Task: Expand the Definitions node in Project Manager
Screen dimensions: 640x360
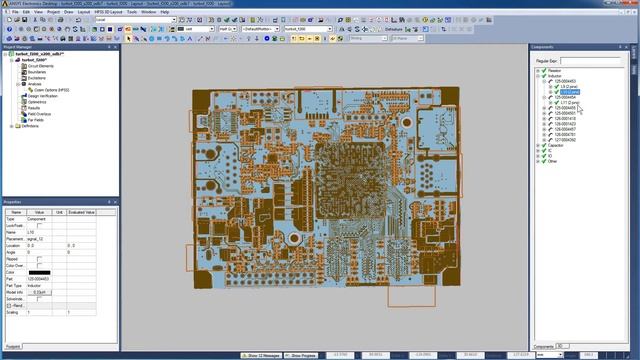Action: click(11, 126)
